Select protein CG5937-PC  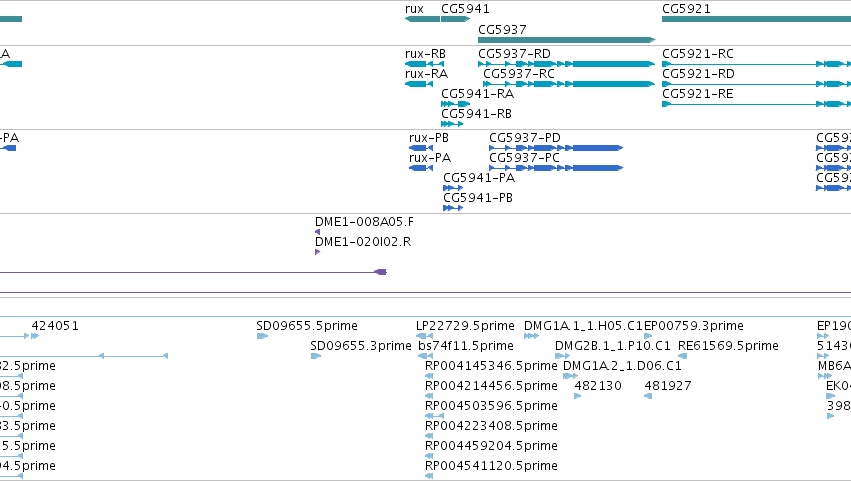coord(524,158)
